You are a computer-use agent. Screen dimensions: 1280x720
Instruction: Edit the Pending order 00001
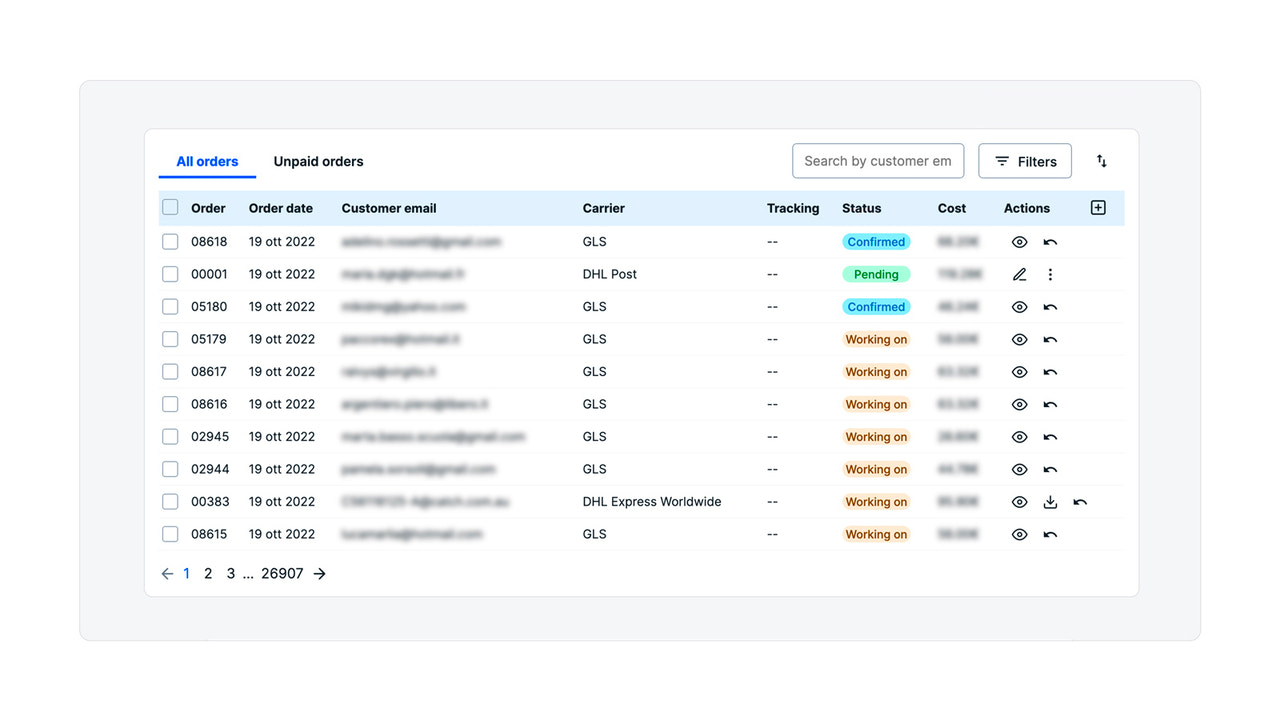point(1019,274)
